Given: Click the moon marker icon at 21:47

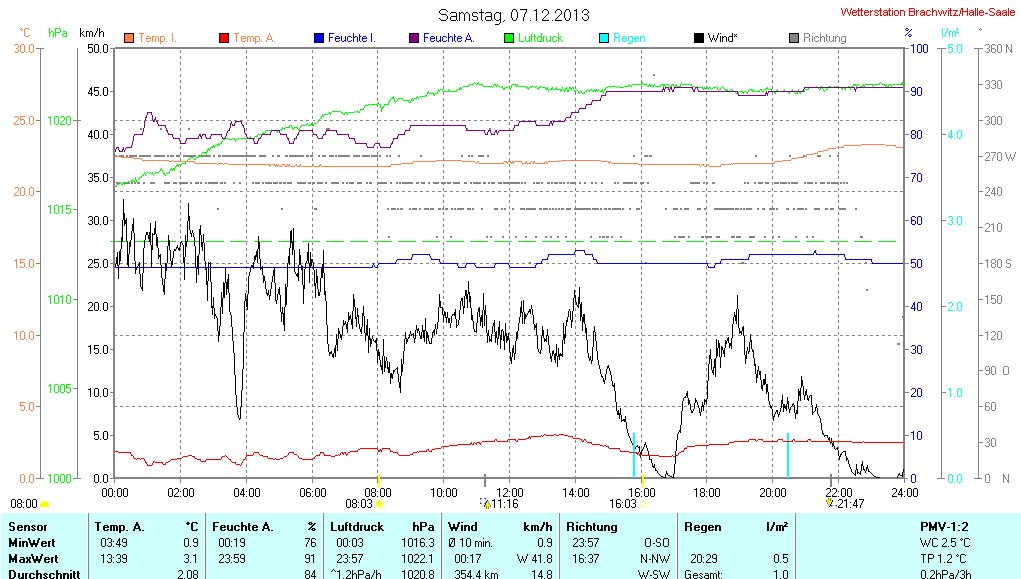Looking at the screenshot, I should pyautogui.click(x=829, y=503).
